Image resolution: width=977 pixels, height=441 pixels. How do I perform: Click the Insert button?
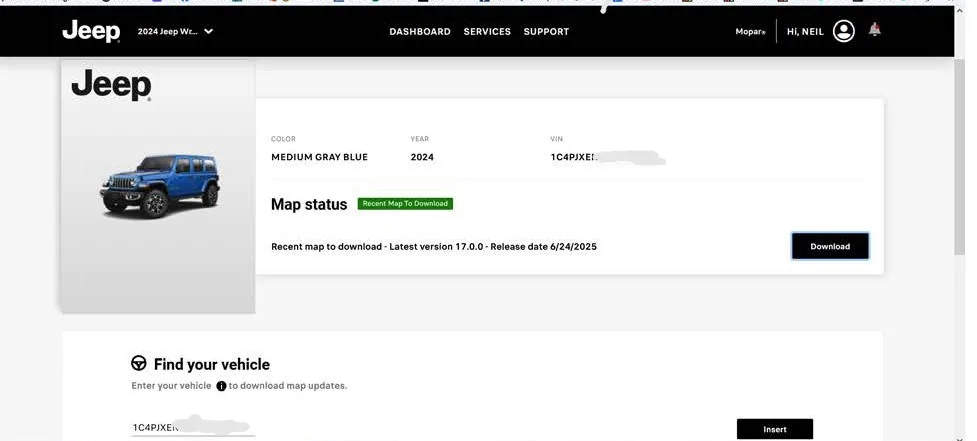tap(774, 429)
